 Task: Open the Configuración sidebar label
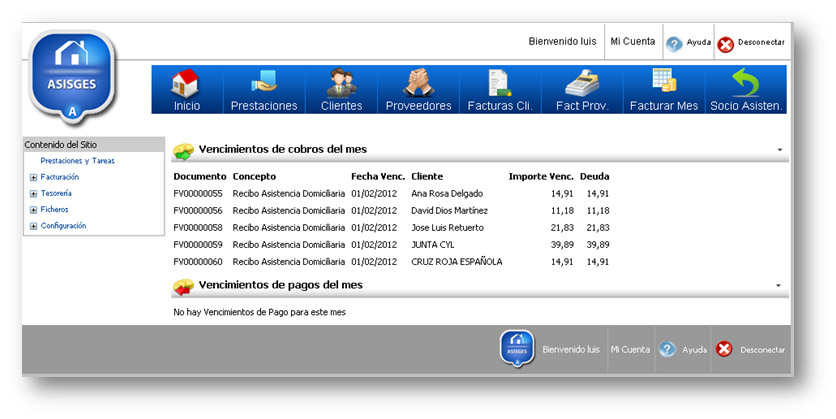[x=63, y=226]
